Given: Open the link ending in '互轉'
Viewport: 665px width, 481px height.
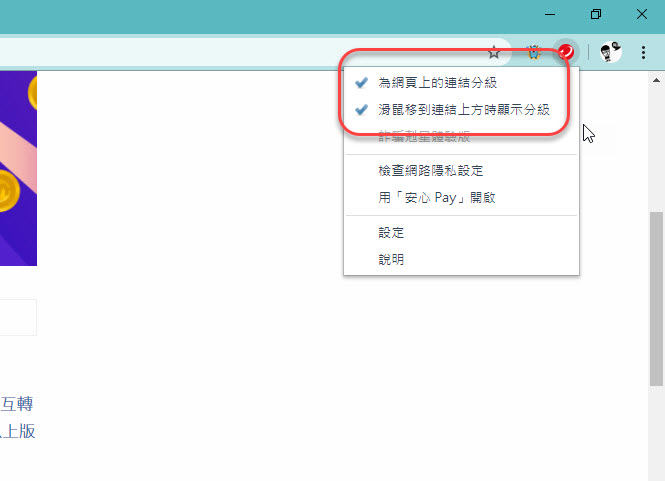Looking at the screenshot, I should tap(17, 404).
